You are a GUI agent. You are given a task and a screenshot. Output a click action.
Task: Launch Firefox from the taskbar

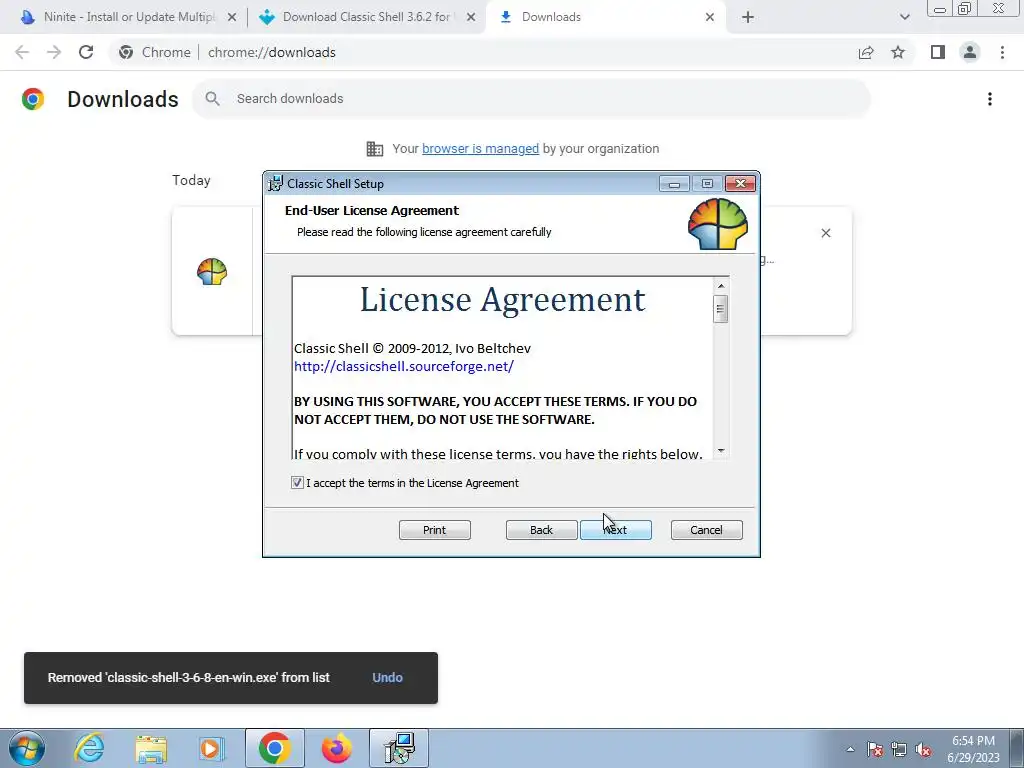[336, 748]
